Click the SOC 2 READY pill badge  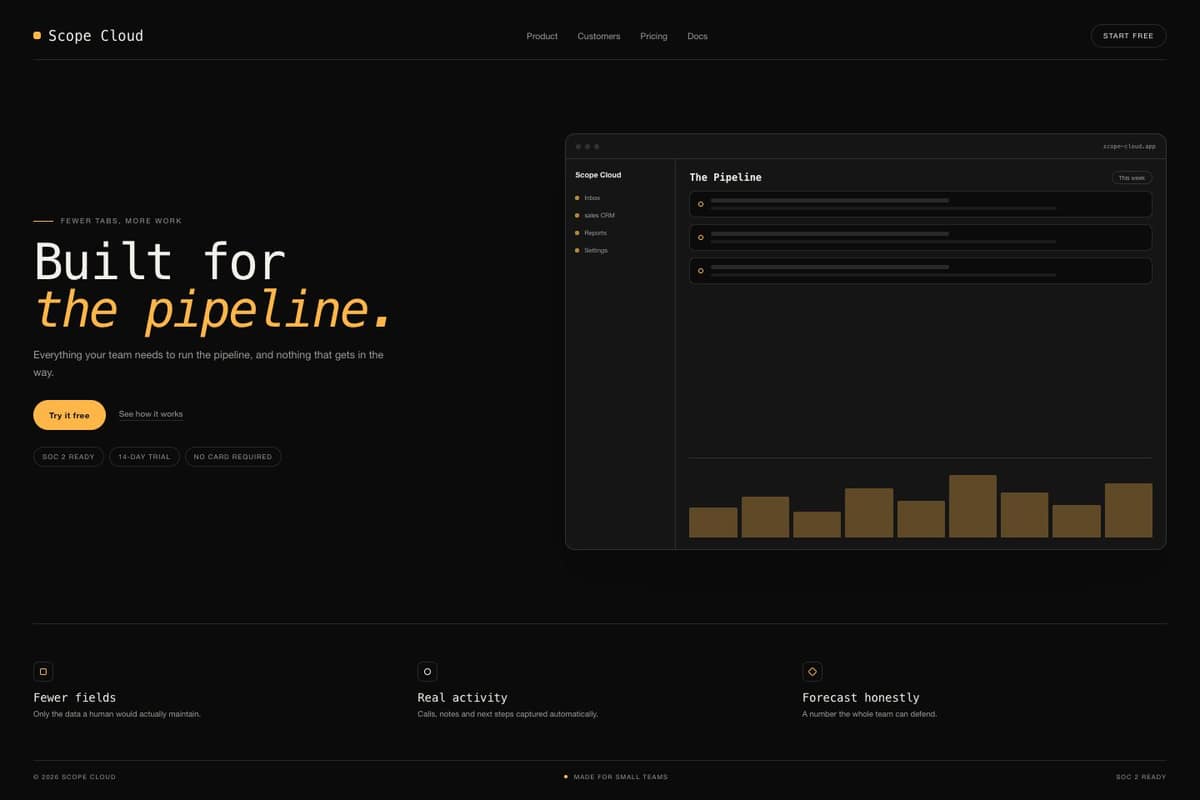tap(68, 456)
